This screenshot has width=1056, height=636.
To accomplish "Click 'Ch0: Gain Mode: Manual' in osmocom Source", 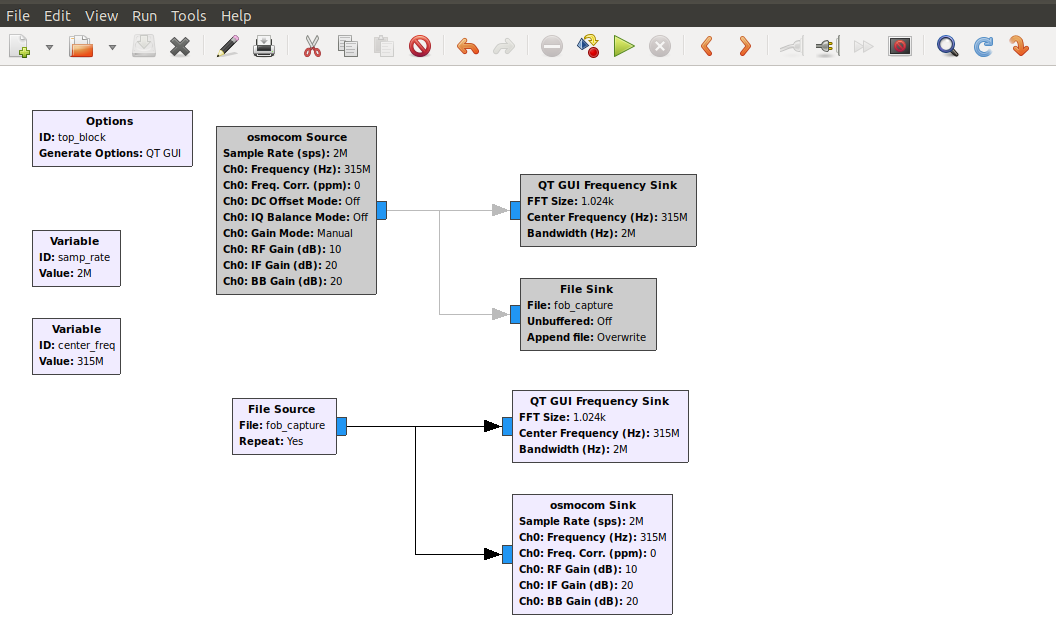I will pyautogui.click(x=288, y=233).
